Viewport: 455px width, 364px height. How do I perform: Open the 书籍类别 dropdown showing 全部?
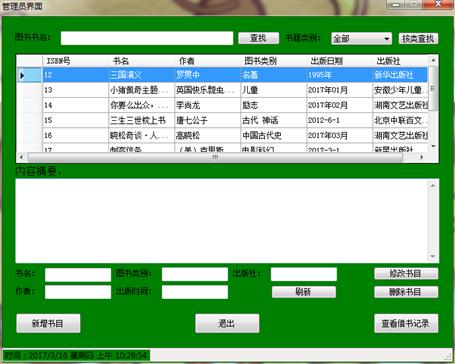[x=361, y=39]
